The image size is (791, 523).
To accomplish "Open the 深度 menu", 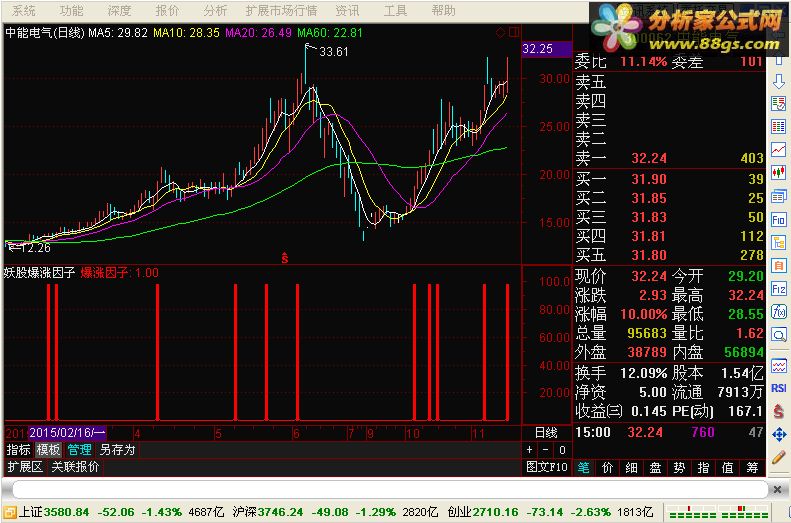I will coord(119,11).
